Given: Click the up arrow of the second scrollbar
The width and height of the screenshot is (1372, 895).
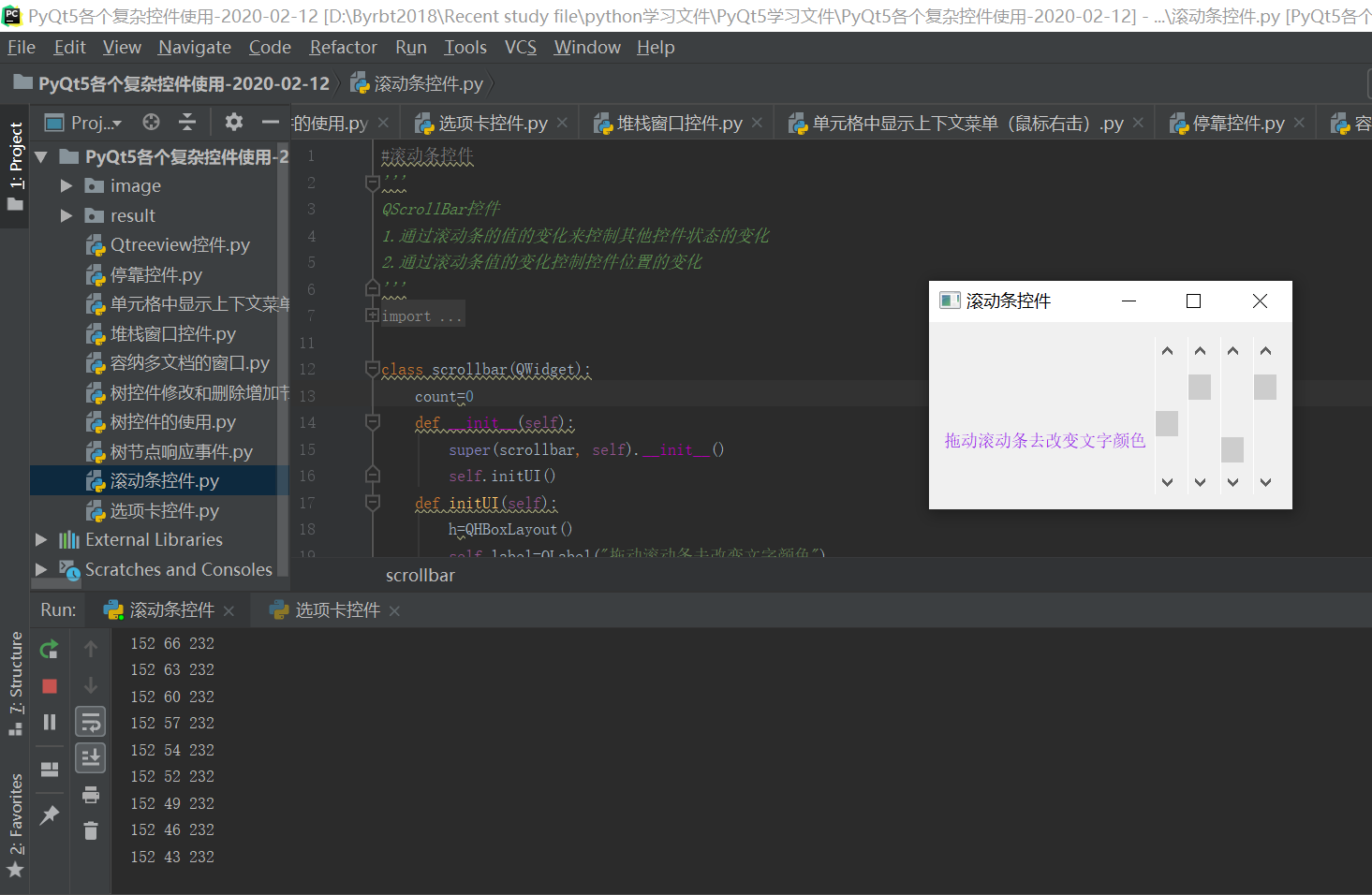Looking at the screenshot, I should (1200, 351).
